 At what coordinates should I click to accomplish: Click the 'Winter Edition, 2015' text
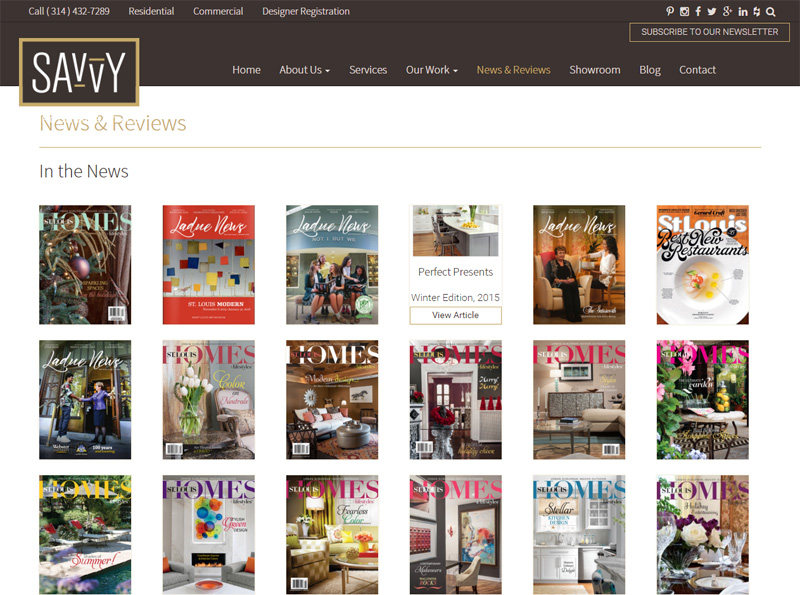click(x=455, y=298)
